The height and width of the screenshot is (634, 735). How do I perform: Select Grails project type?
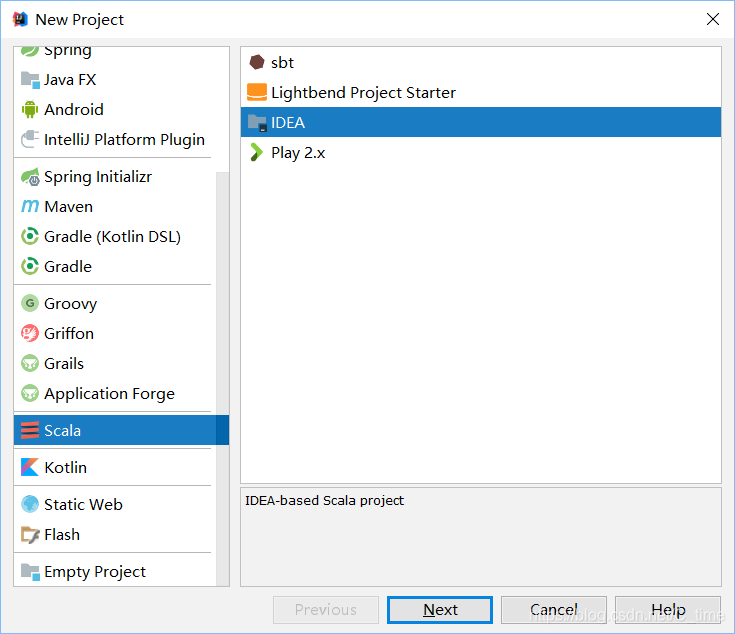coord(64,364)
